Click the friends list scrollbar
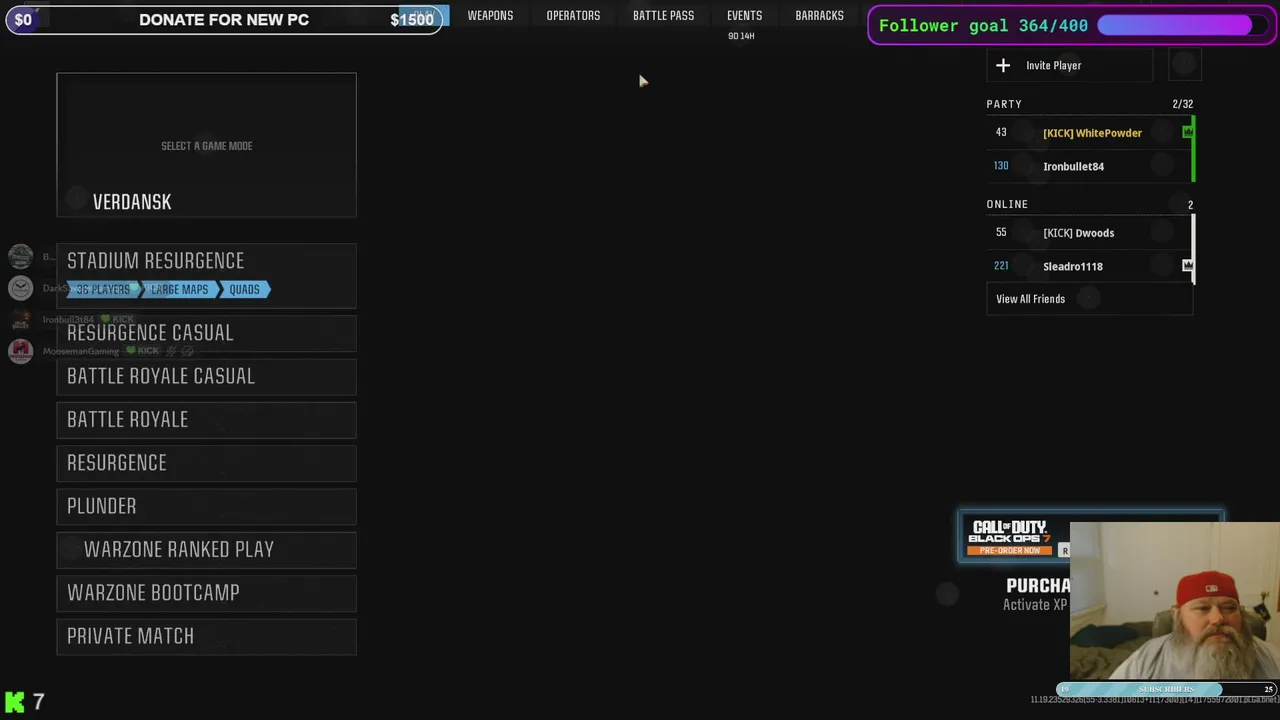This screenshot has width=1280, height=720. (1194, 248)
